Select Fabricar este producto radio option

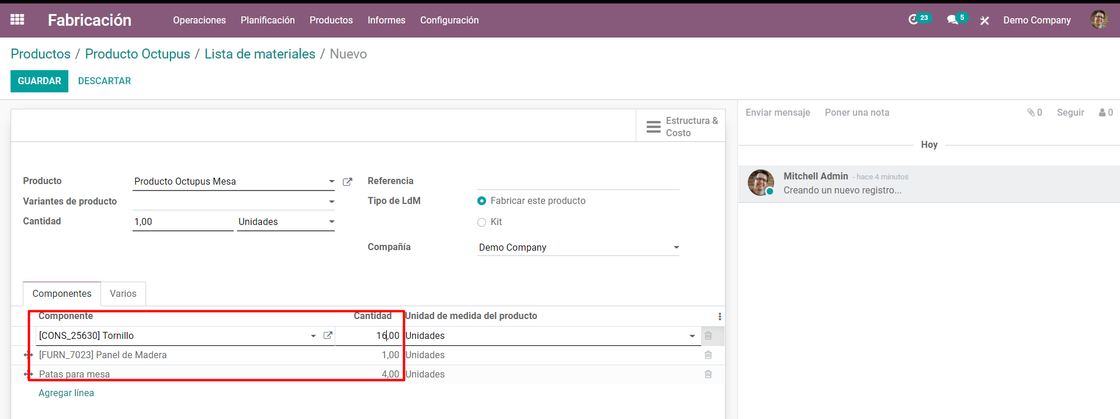click(x=481, y=201)
